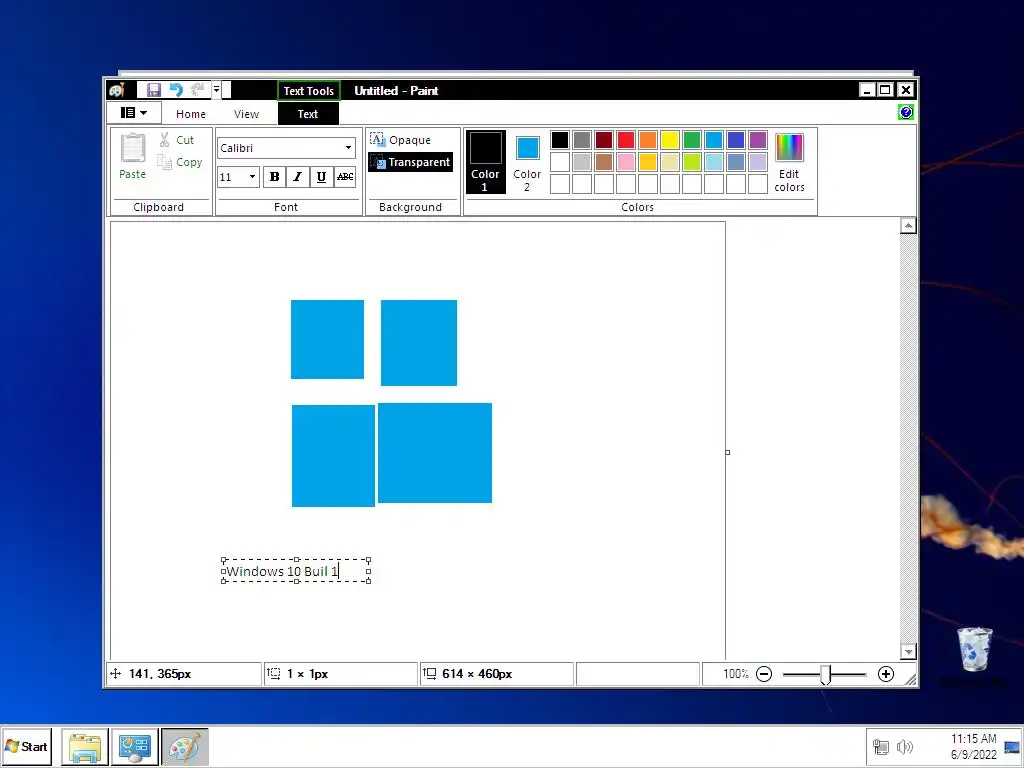This screenshot has width=1024, height=768.
Task: Click inside the Windows 10 Buil 1 text box
Action: pyautogui.click(x=296, y=571)
